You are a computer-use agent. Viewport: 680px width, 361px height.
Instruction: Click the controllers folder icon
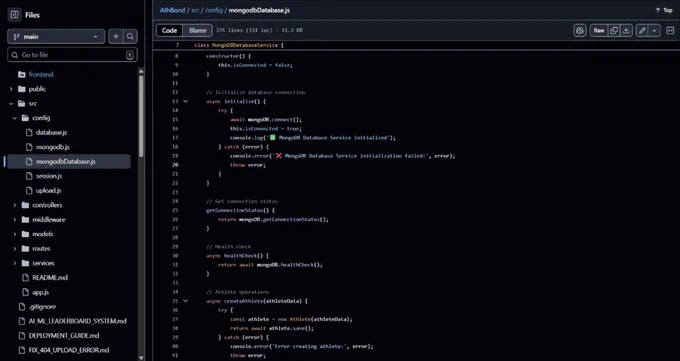click(x=25, y=205)
